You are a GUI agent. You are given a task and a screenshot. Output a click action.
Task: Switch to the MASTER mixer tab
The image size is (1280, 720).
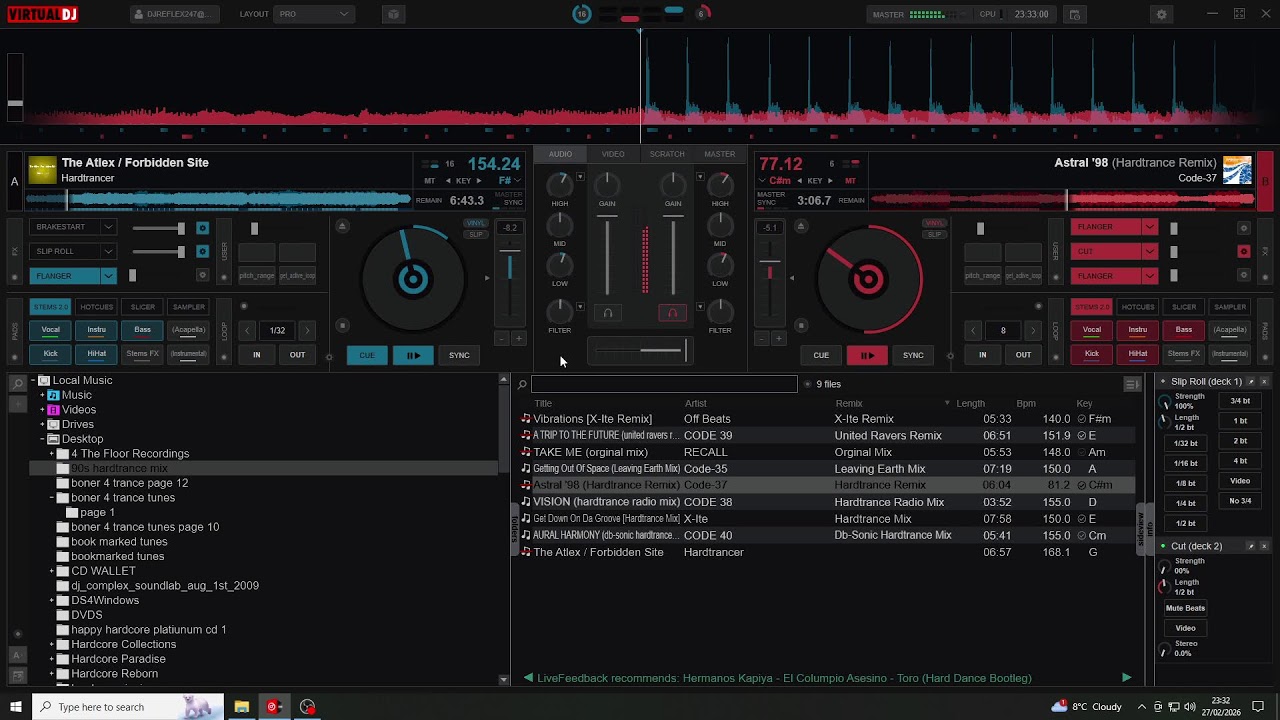tap(720, 154)
